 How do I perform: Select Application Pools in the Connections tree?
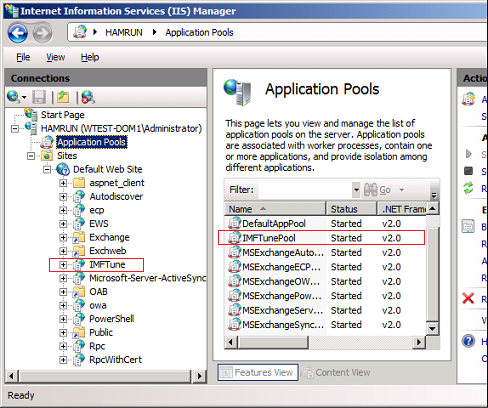(x=92, y=142)
